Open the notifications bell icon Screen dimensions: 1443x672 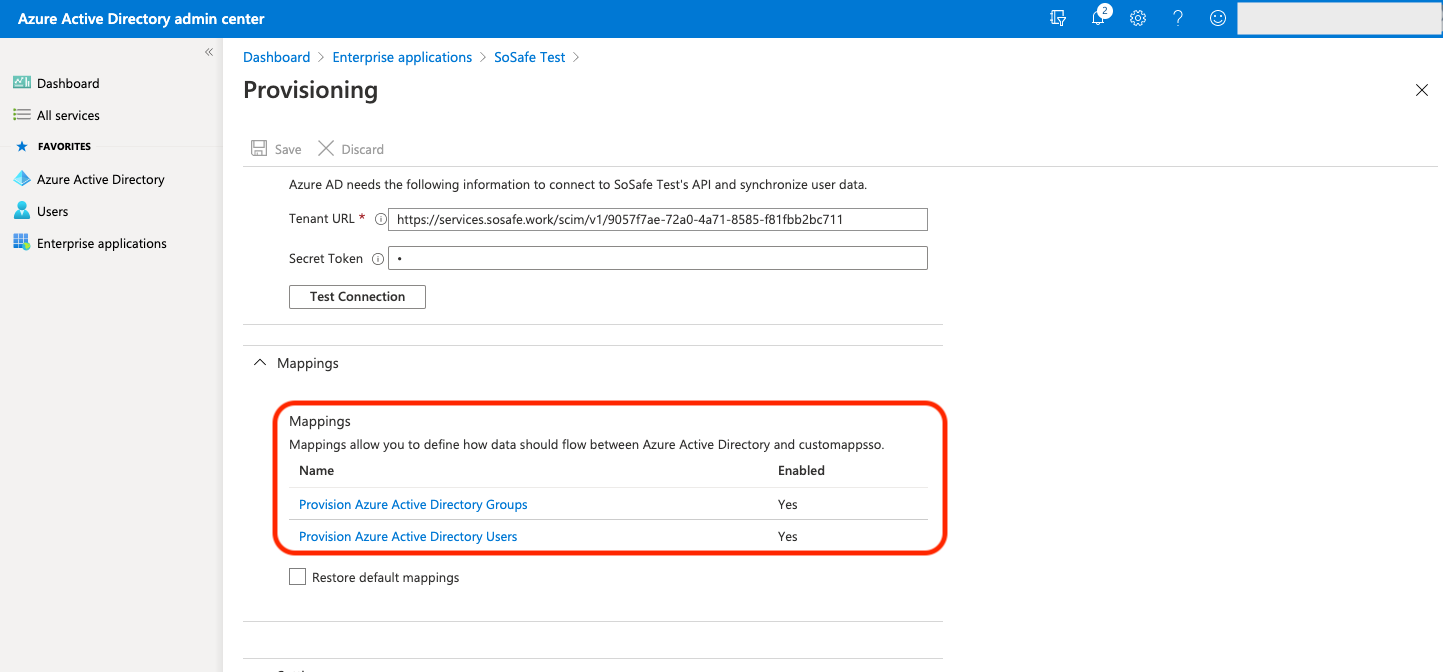1098,18
